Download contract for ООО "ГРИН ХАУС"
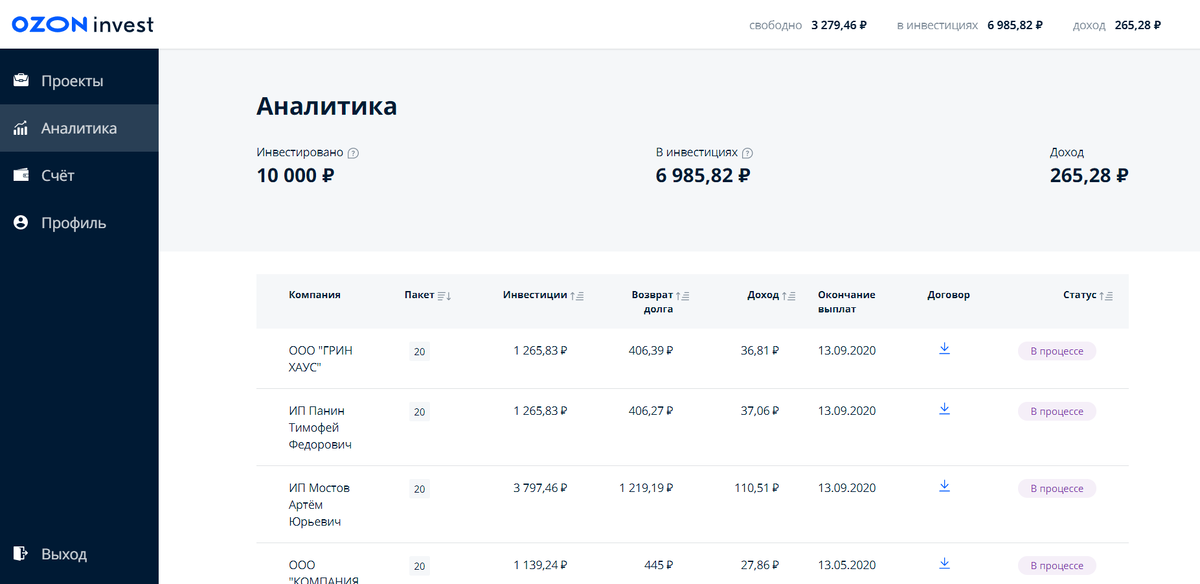This screenshot has height=584, width=1200. (944, 350)
